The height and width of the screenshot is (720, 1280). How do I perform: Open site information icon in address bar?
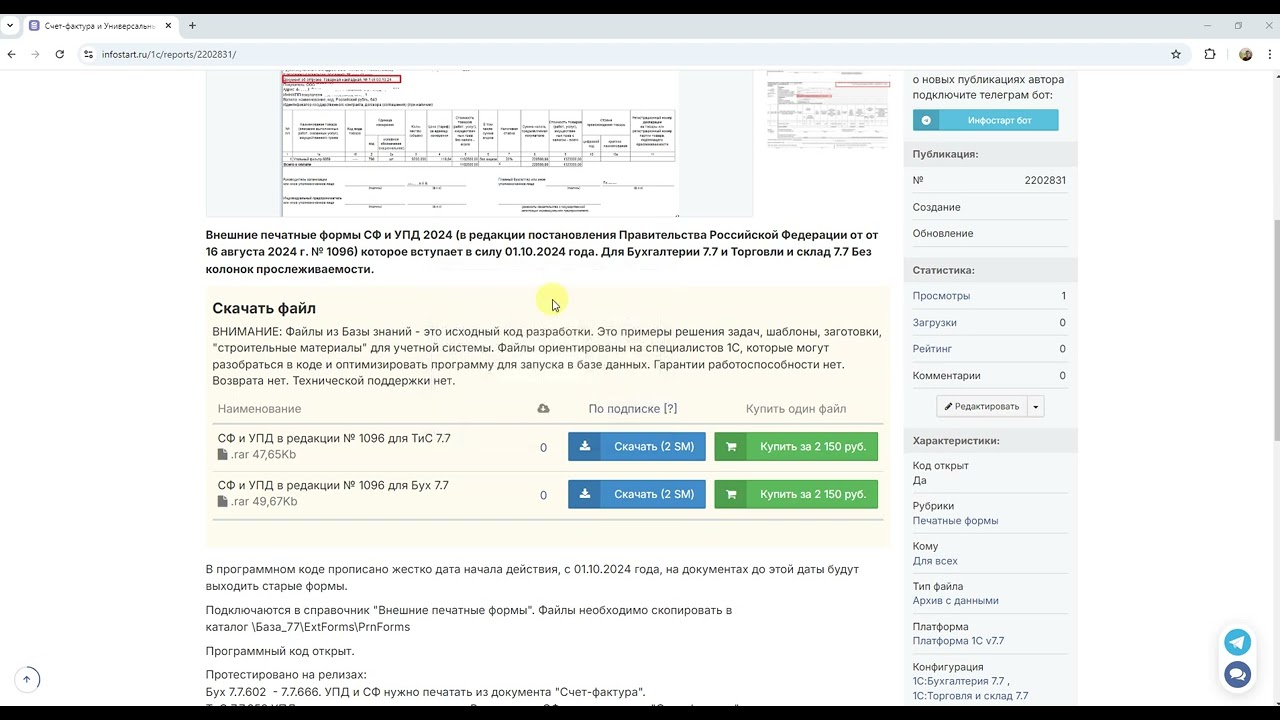pyautogui.click(x=88, y=54)
